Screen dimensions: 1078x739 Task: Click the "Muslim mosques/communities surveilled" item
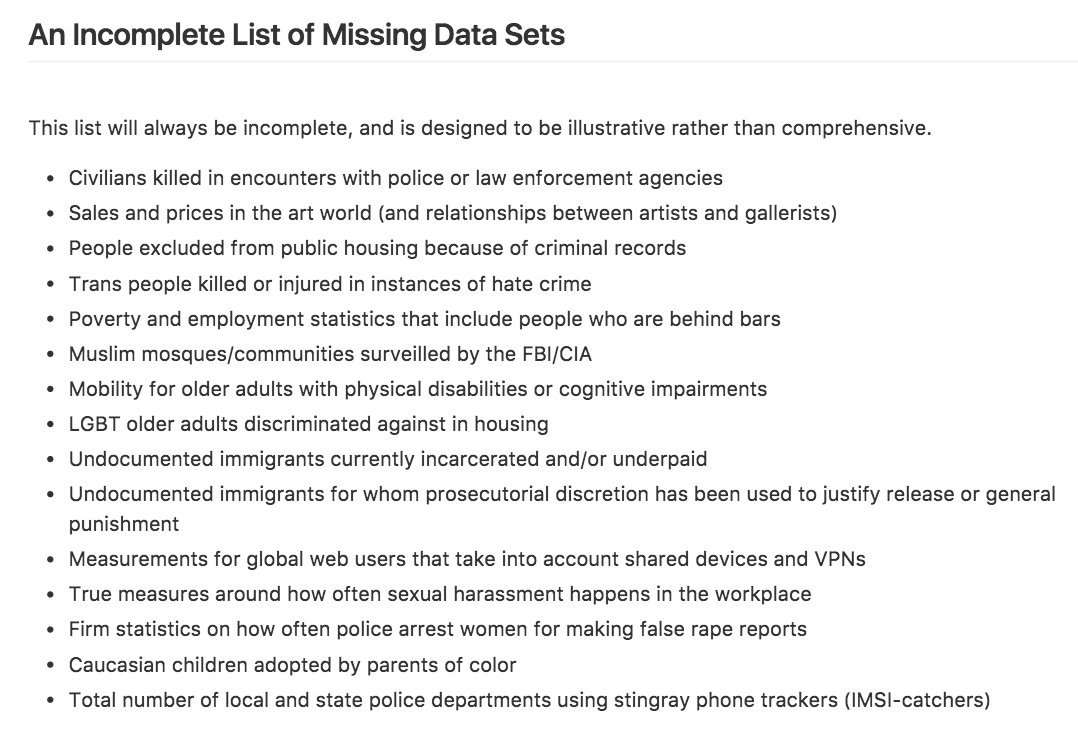click(x=336, y=354)
